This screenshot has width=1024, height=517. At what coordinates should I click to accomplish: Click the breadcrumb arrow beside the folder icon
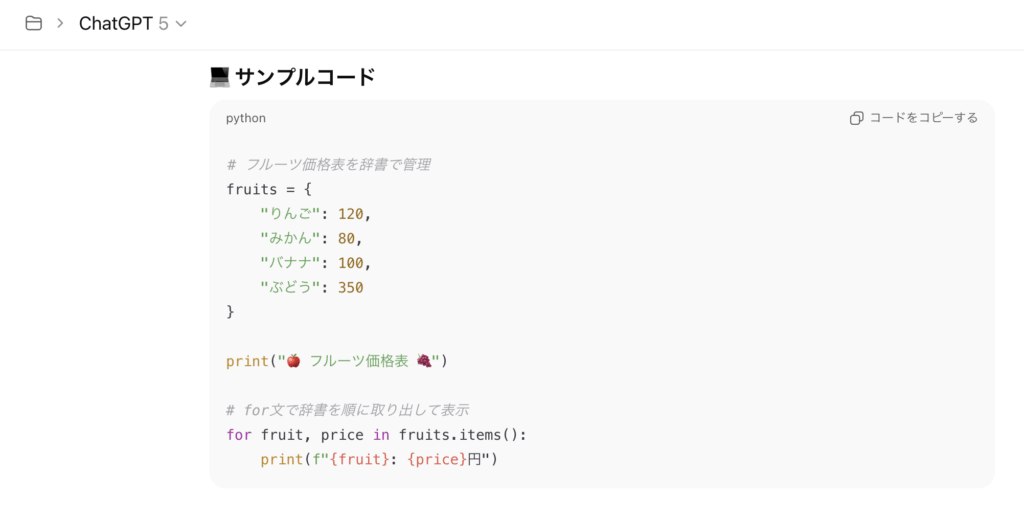pyautogui.click(x=60, y=23)
